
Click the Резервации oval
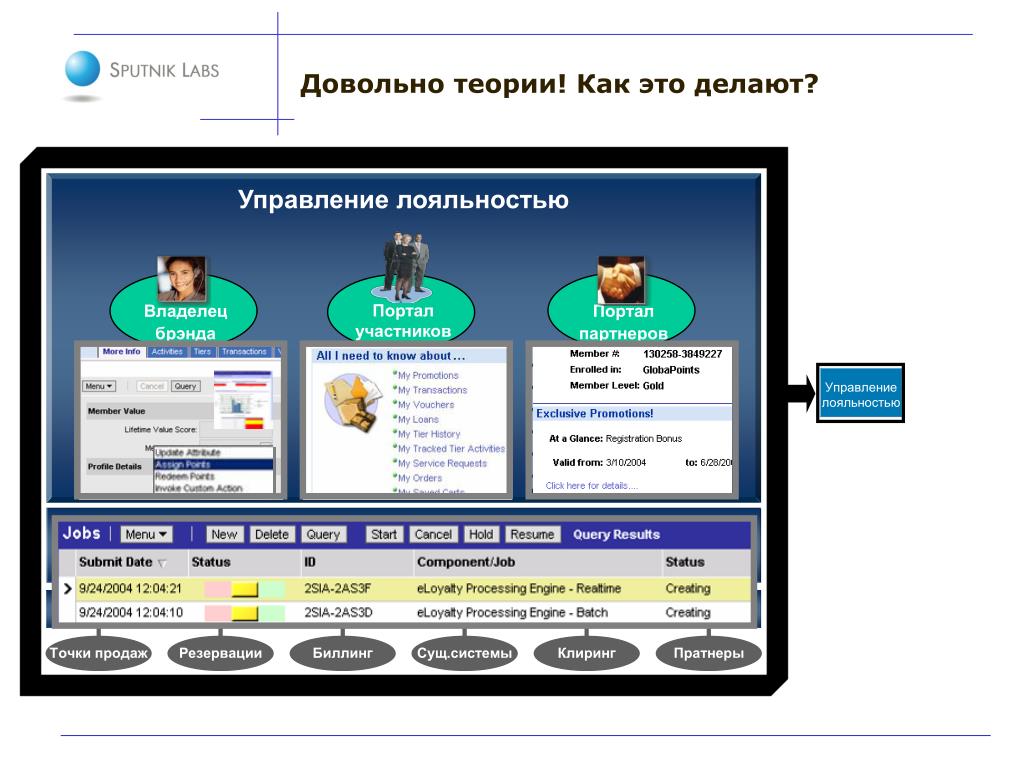(x=220, y=653)
